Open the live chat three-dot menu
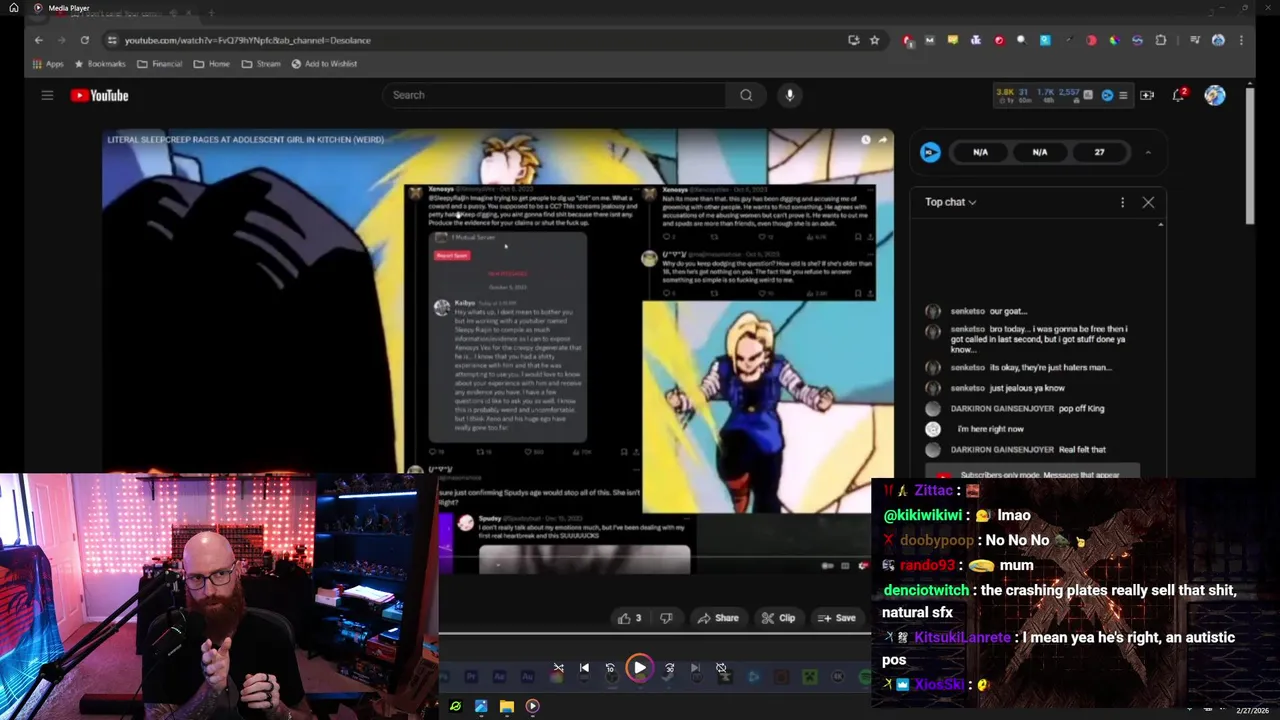 click(1122, 202)
